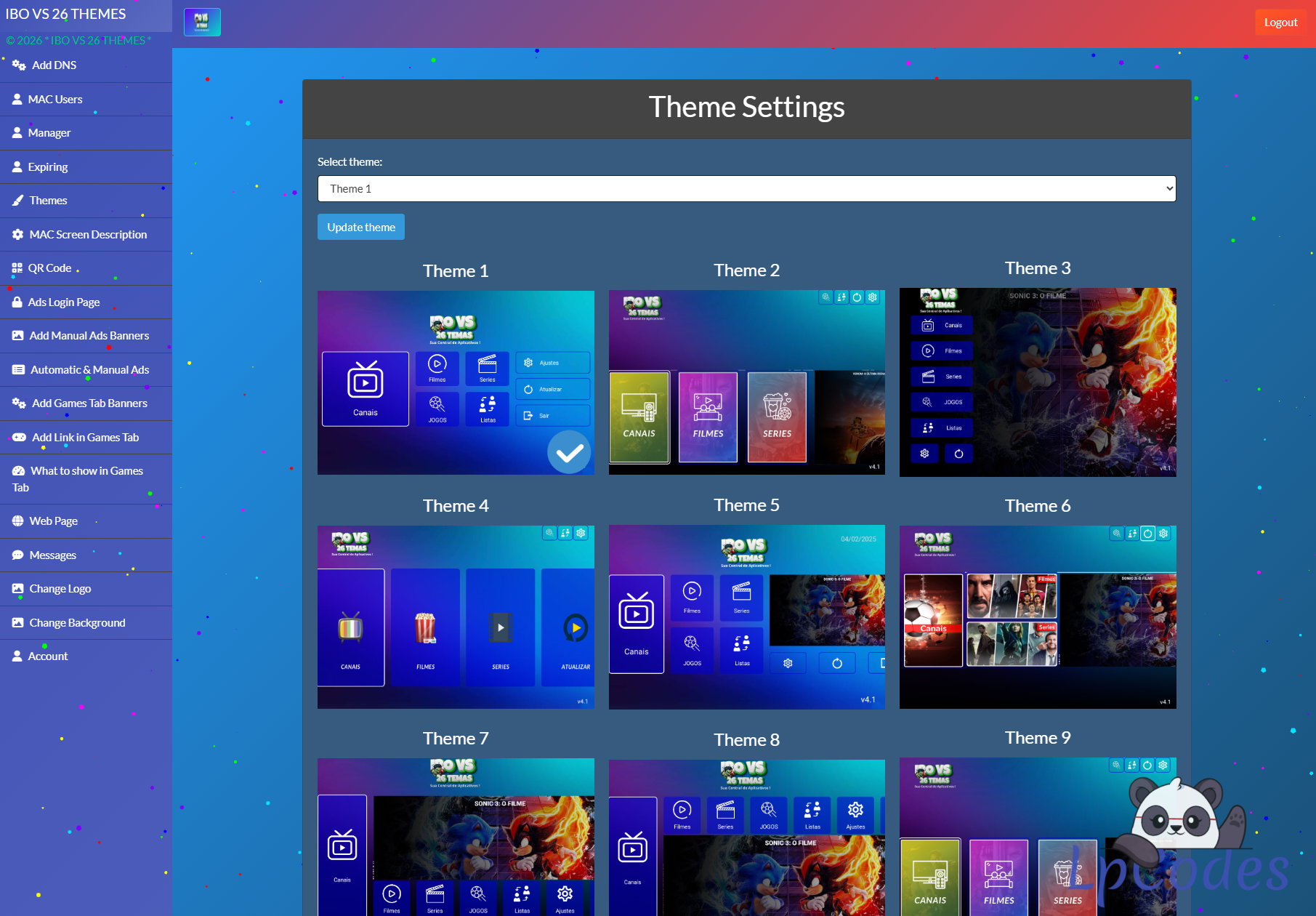Image resolution: width=1316 pixels, height=916 pixels.
Task: Click the Themes paintbrush icon
Action: coord(18,201)
